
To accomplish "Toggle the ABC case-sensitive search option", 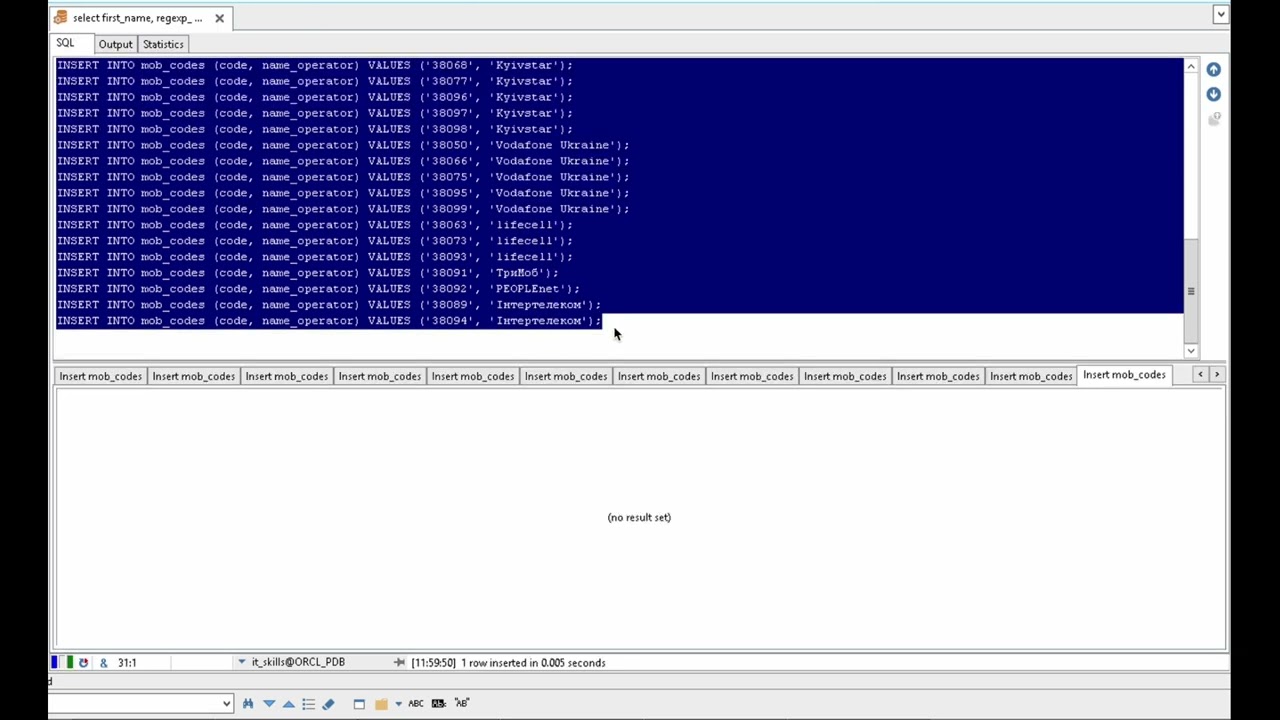I will coord(416,703).
